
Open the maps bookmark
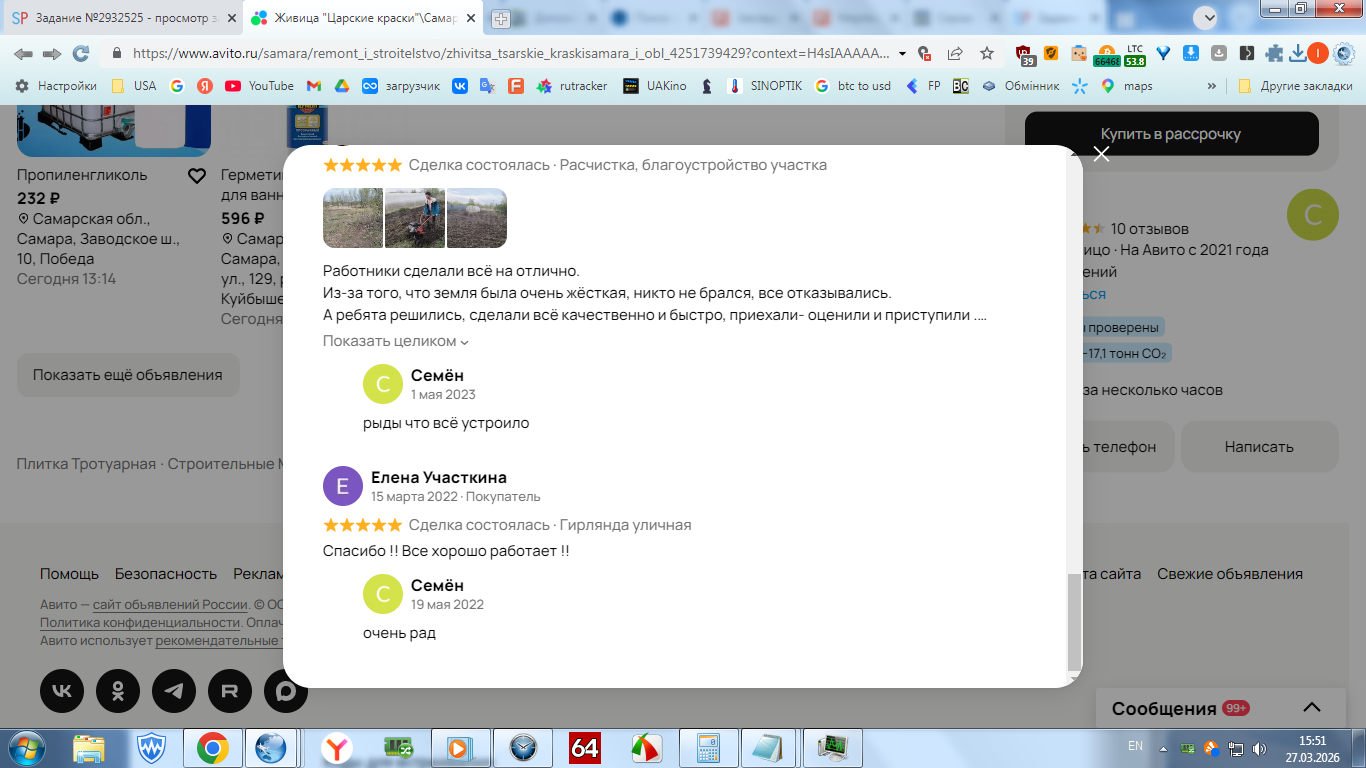point(1126,86)
